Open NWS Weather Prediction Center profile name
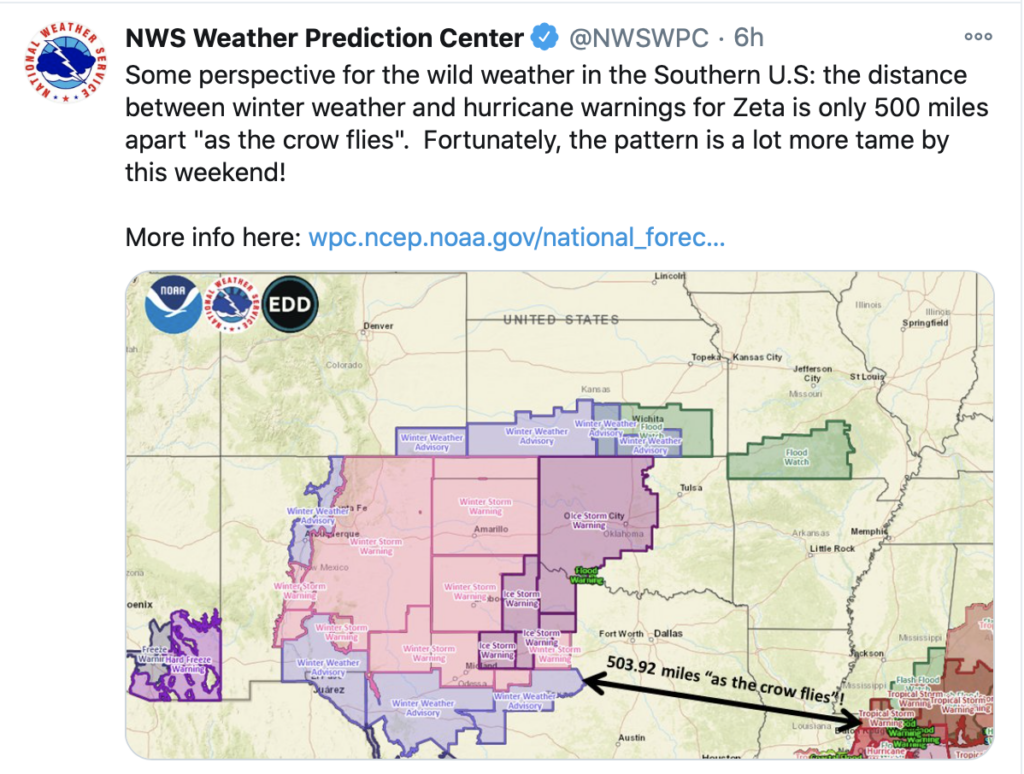The width and height of the screenshot is (1024, 774). [x=325, y=38]
